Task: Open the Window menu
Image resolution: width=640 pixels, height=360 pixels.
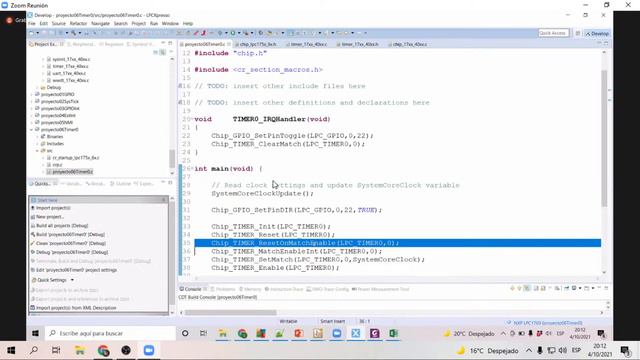Action: point(170,24)
